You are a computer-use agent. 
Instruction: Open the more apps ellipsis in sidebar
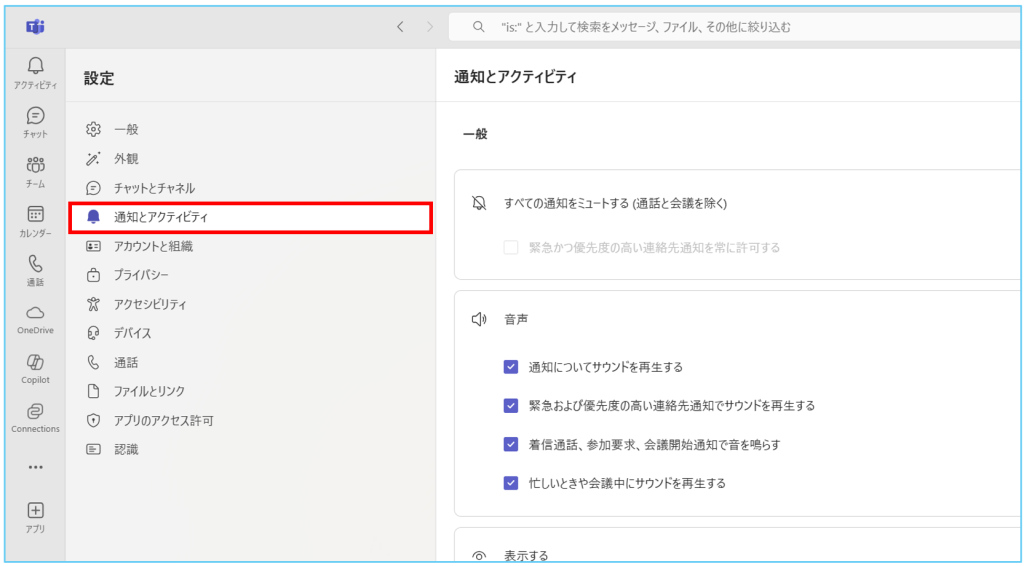[35, 467]
